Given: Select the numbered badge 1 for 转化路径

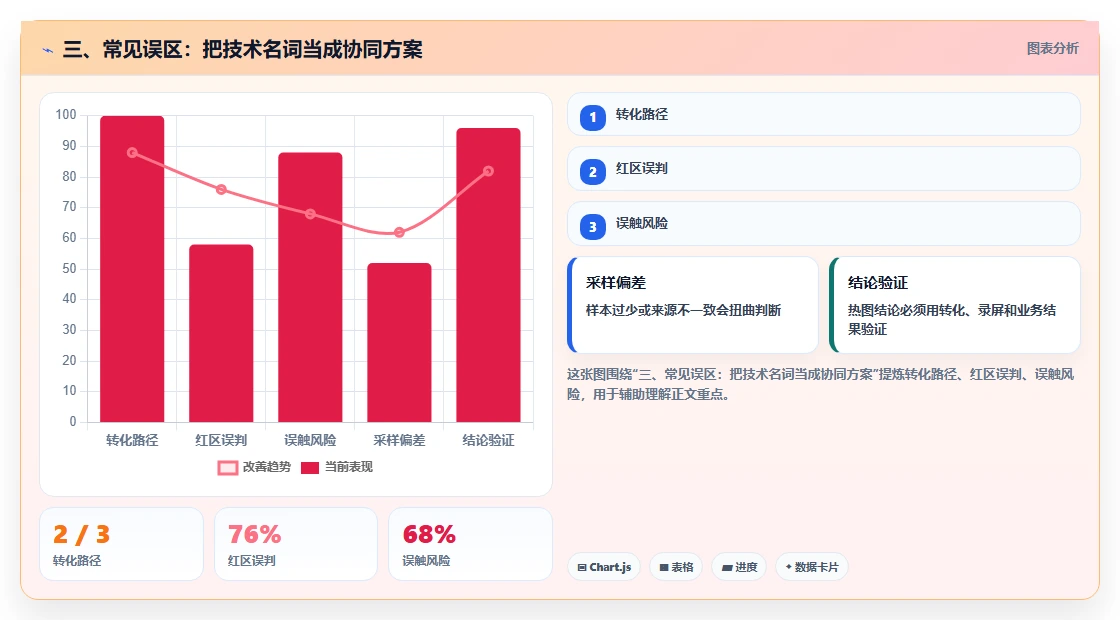Looking at the screenshot, I should click(592, 117).
